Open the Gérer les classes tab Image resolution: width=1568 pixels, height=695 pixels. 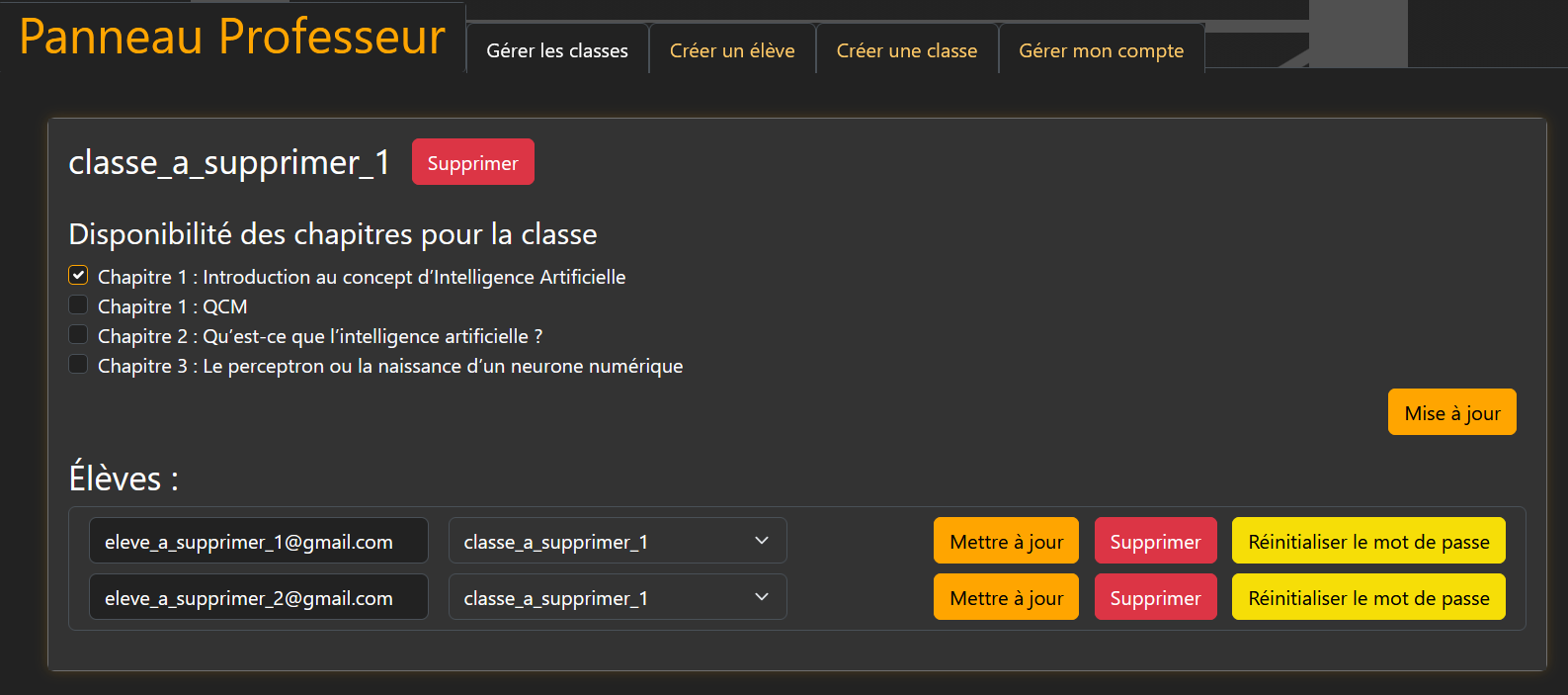tap(557, 49)
